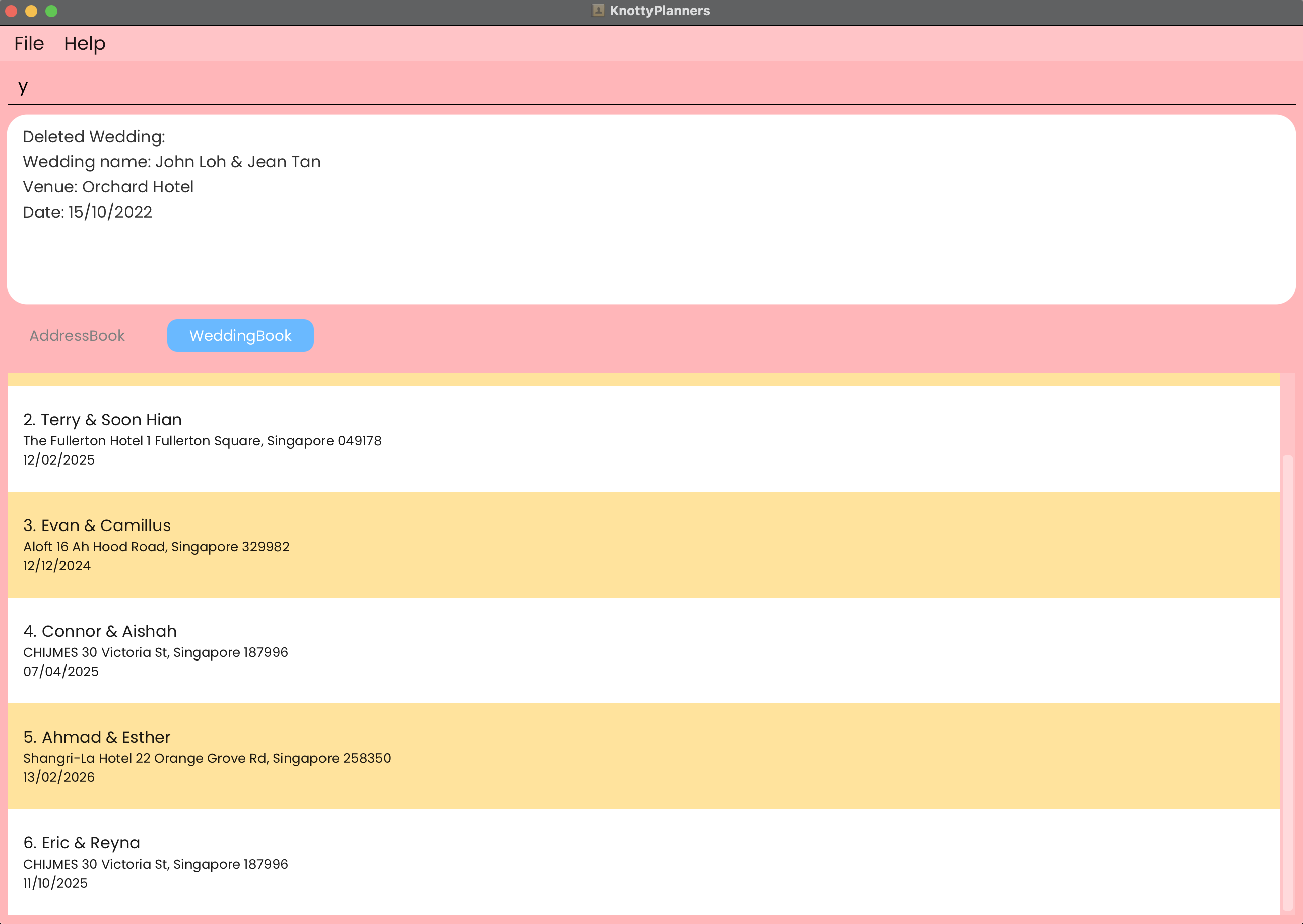Close the window with the red button
Image resolution: width=1303 pixels, height=924 pixels.
pos(11,11)
